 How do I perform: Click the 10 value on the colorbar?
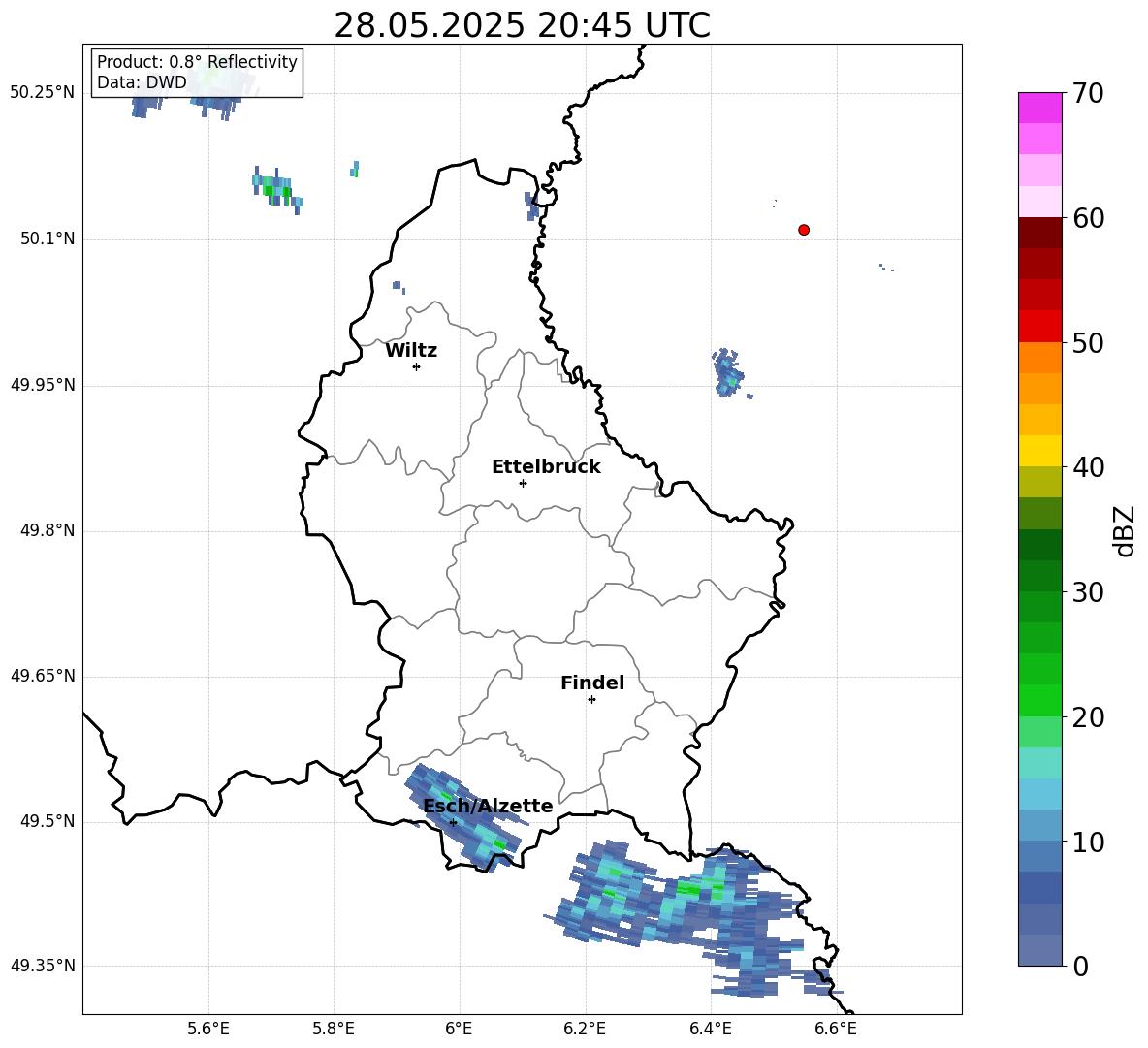tap(1088, 842)
